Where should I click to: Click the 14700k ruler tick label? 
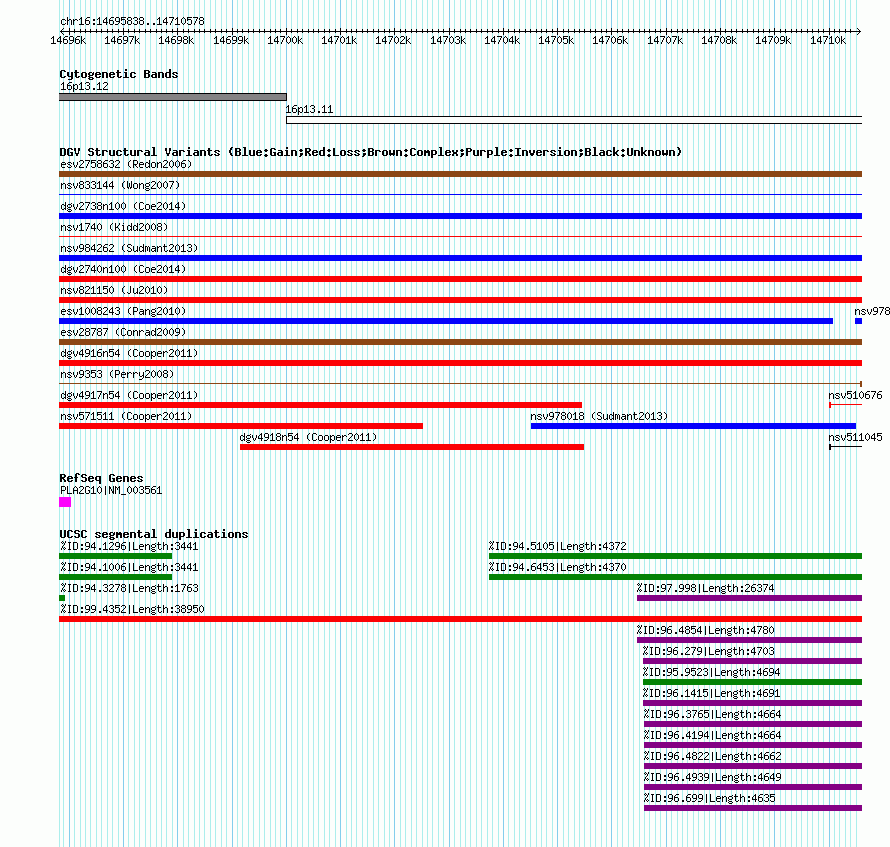(x=285, y=40)
